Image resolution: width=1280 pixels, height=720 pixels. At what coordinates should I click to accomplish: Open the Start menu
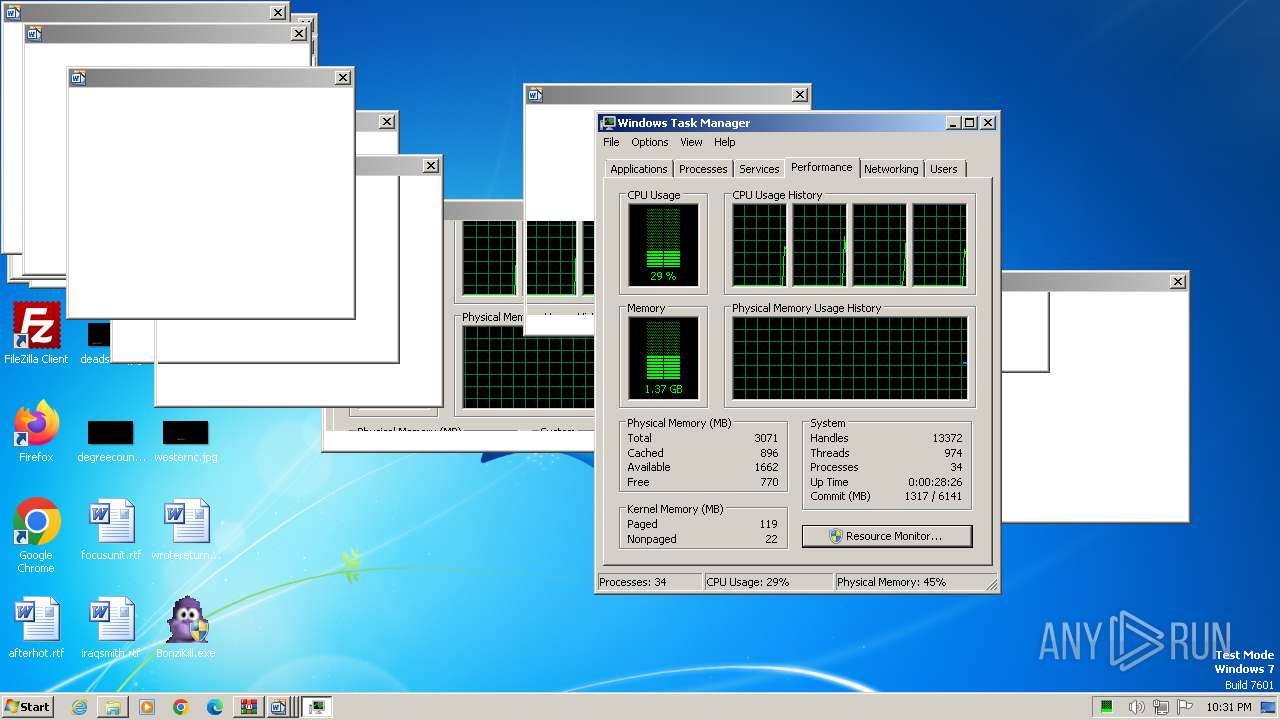(x=28, y=706)
